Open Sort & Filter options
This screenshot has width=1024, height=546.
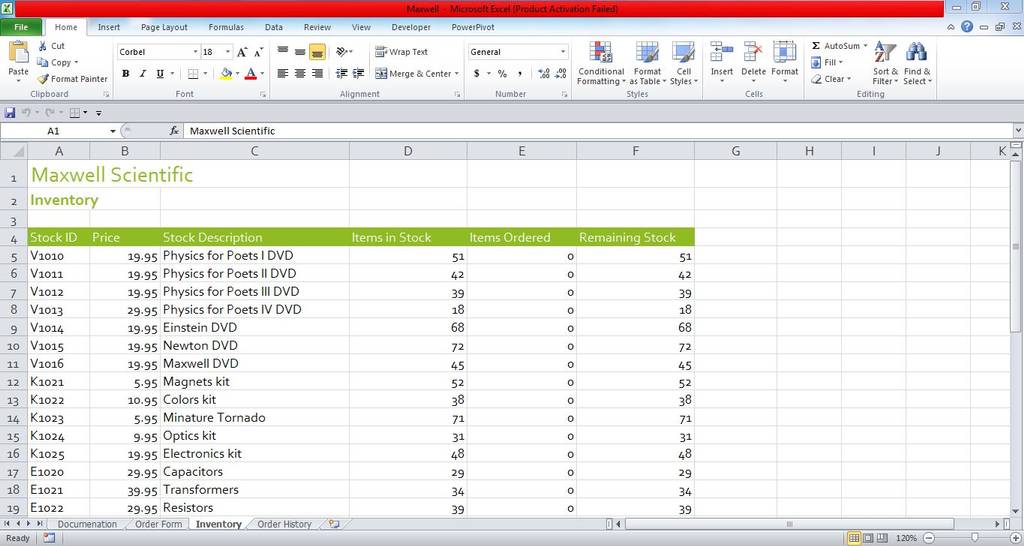[885, 63]
